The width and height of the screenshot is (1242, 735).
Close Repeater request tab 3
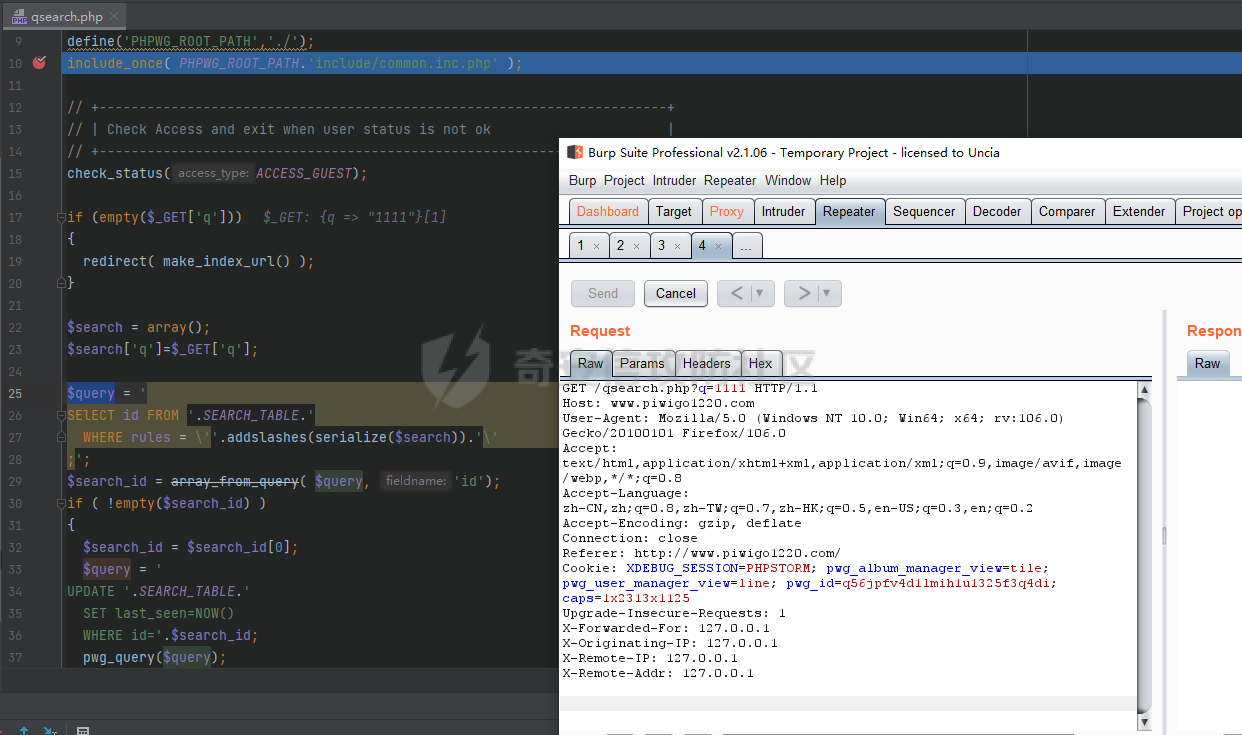678,246
